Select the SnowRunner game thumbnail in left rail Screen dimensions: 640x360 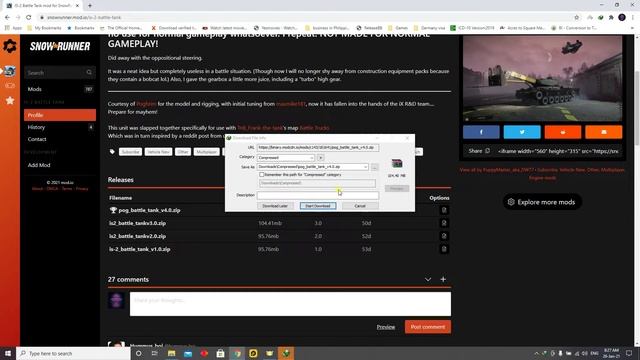point(10,71)
